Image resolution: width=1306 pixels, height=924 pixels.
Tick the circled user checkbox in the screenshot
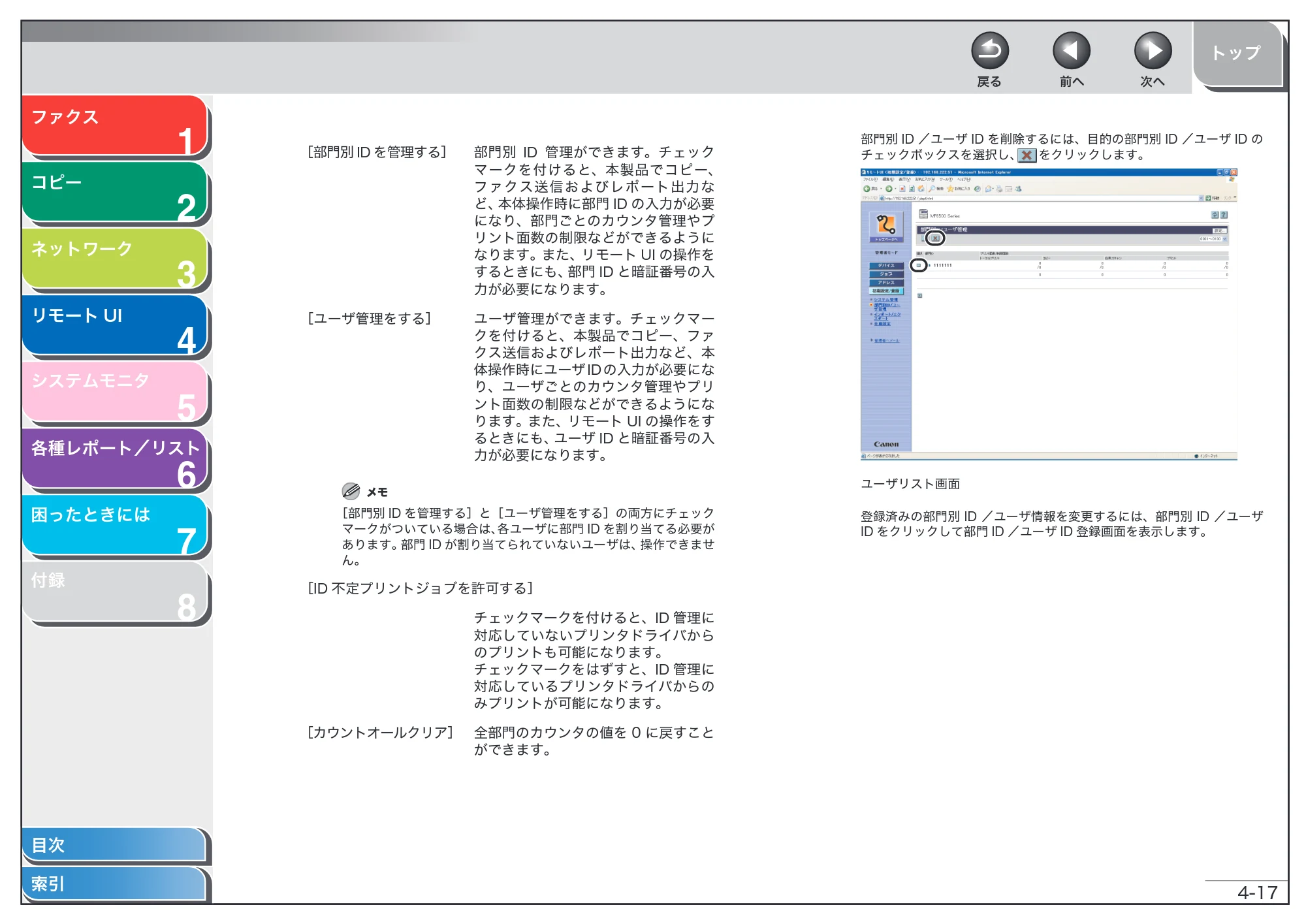click(918, 265)
